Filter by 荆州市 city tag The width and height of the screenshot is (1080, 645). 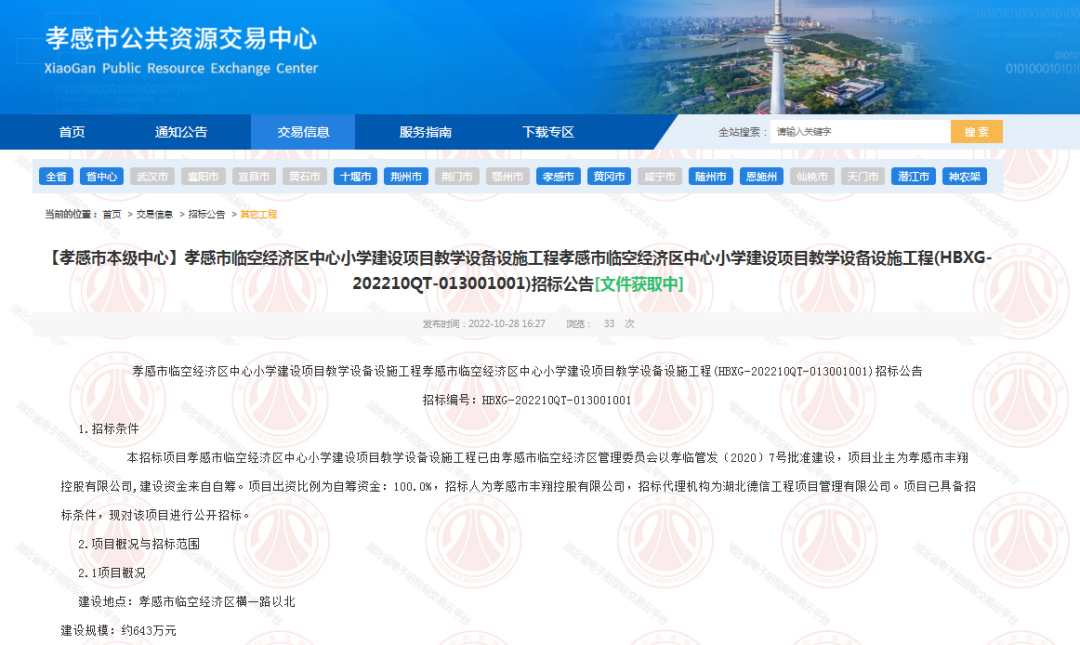coord(406,176)
